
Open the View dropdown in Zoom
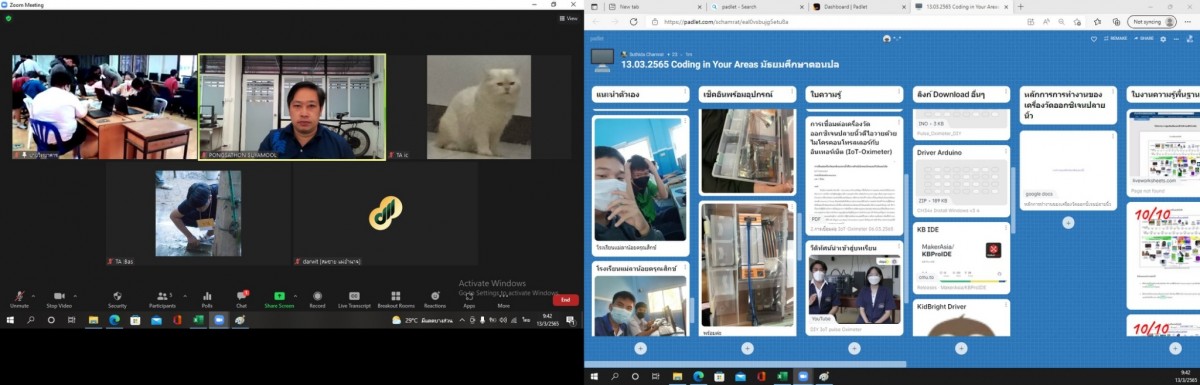569,18
